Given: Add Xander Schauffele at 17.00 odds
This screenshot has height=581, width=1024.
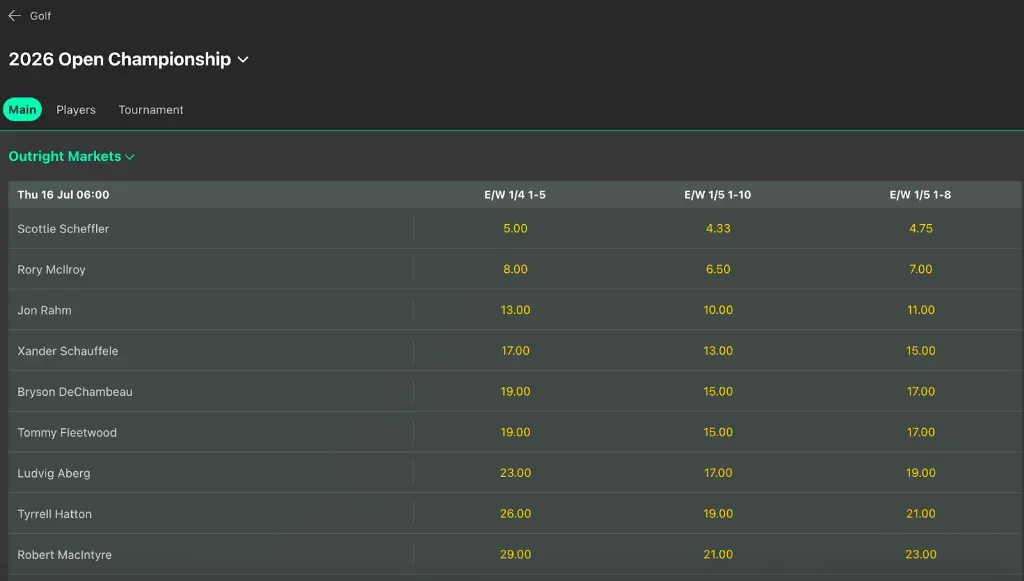Looking at the screenshot, I should click(515, 351).
